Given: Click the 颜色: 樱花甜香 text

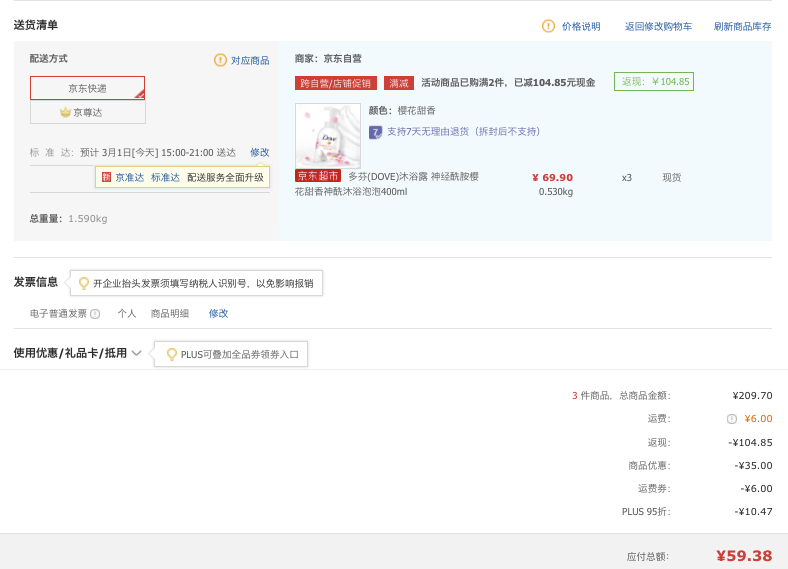Looking at the screenshot, I should [402, 110].
